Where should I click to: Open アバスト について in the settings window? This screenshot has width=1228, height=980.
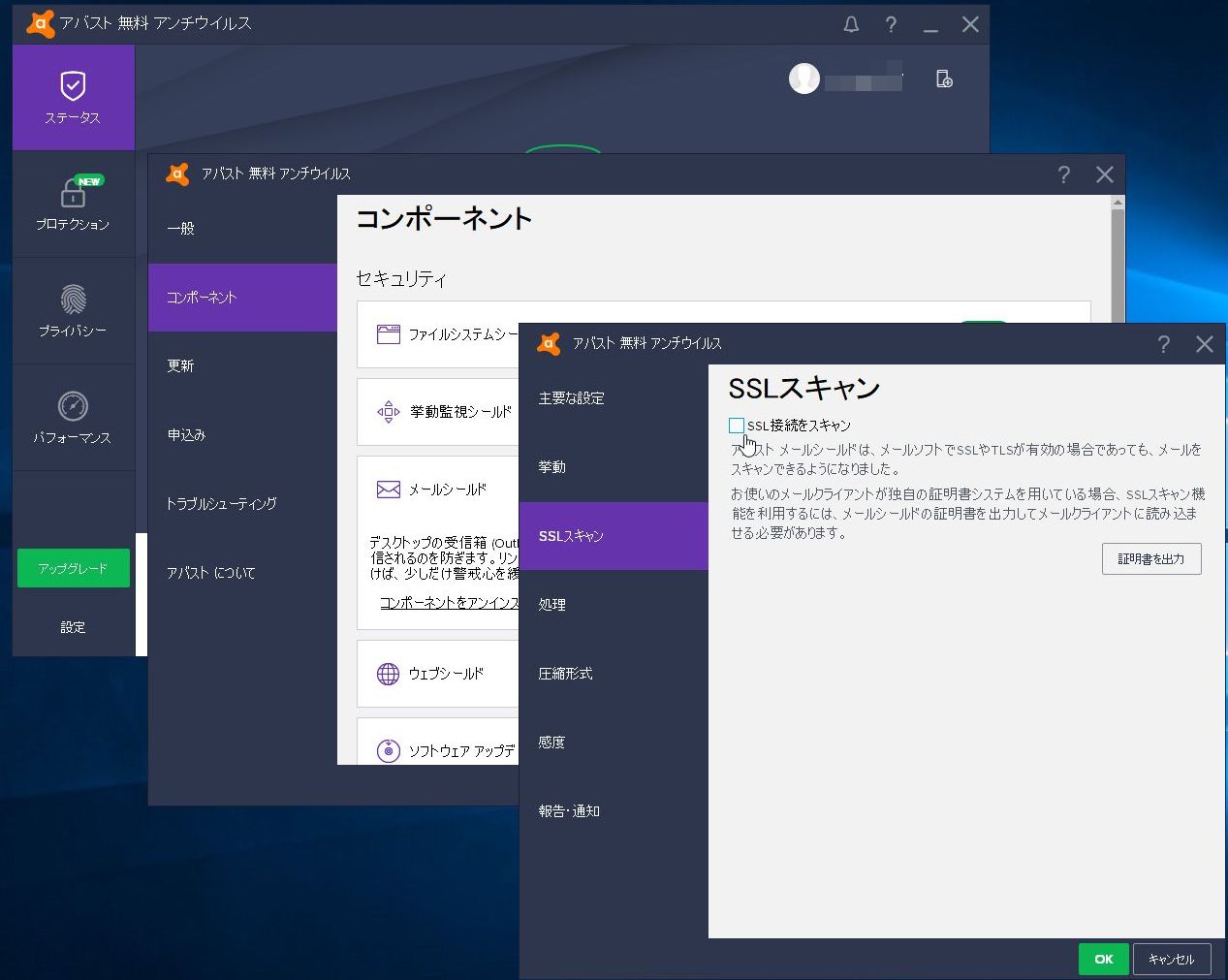click(x=242, y=573)
